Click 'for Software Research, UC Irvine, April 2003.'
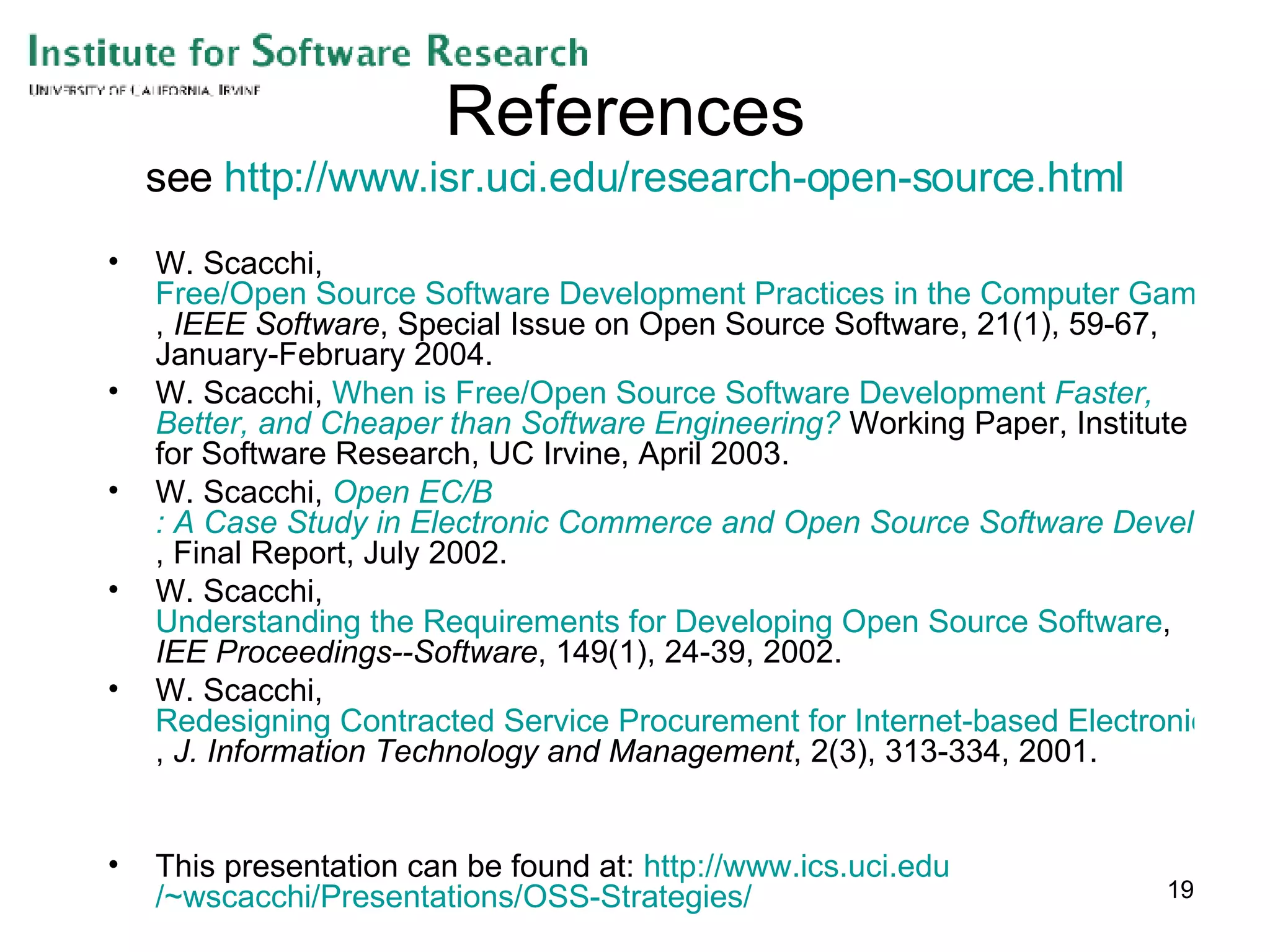Viewport: 1270px width, 952px height. (x=472, y=454)
